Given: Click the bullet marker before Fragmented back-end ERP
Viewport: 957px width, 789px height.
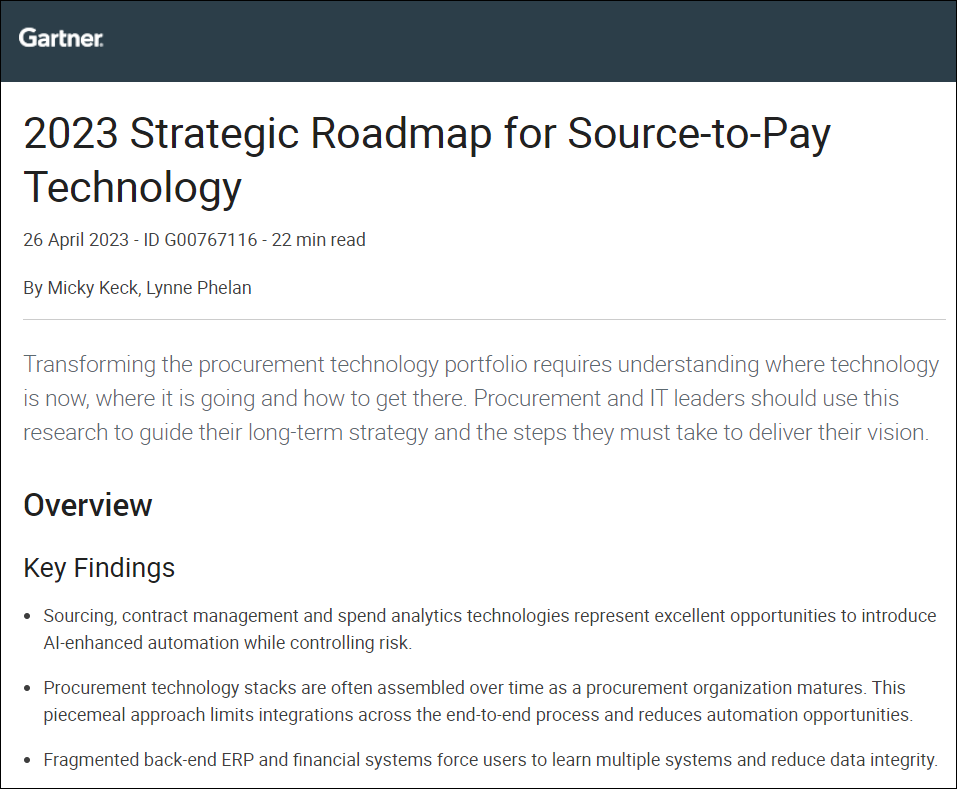Looking at the screenshot, I should coord(29,761).
